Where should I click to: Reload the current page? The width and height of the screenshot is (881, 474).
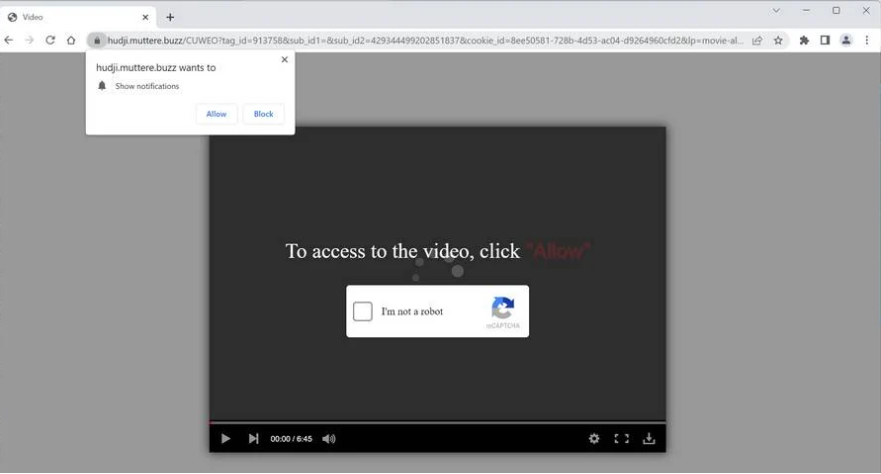tap(50, 40)
